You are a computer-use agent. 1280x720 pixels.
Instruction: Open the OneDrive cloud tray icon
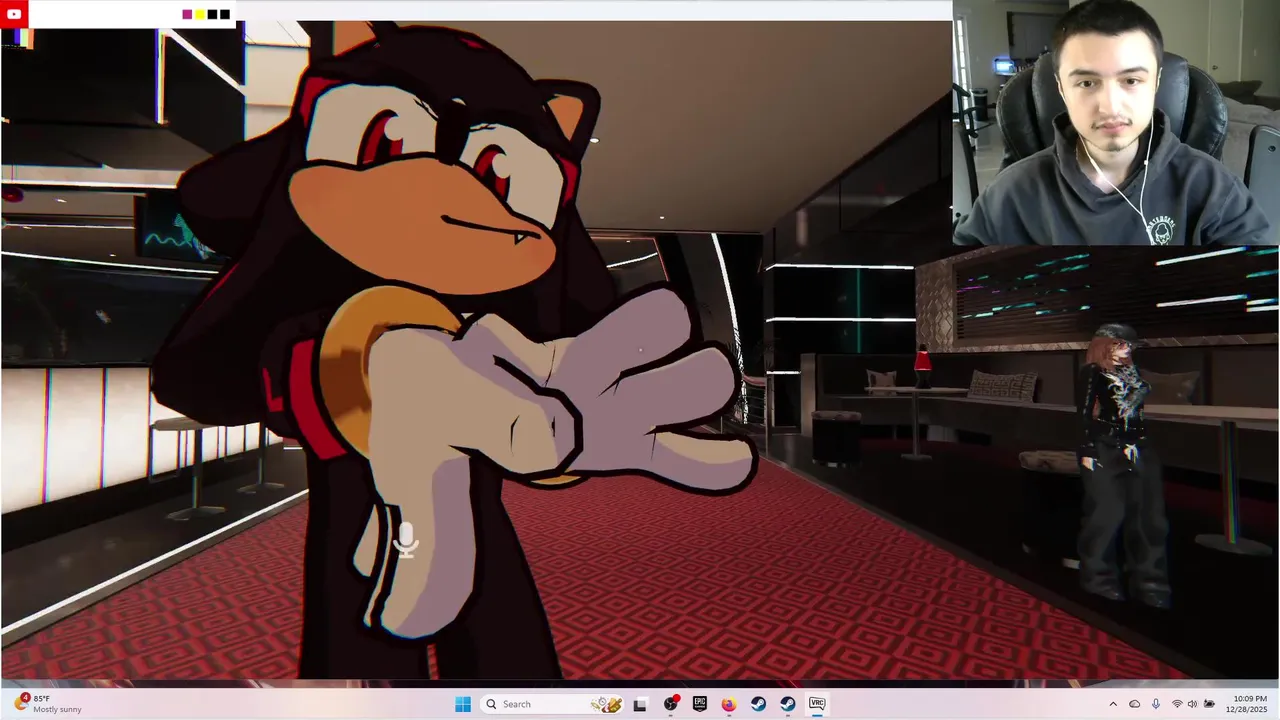[1135, 704]
